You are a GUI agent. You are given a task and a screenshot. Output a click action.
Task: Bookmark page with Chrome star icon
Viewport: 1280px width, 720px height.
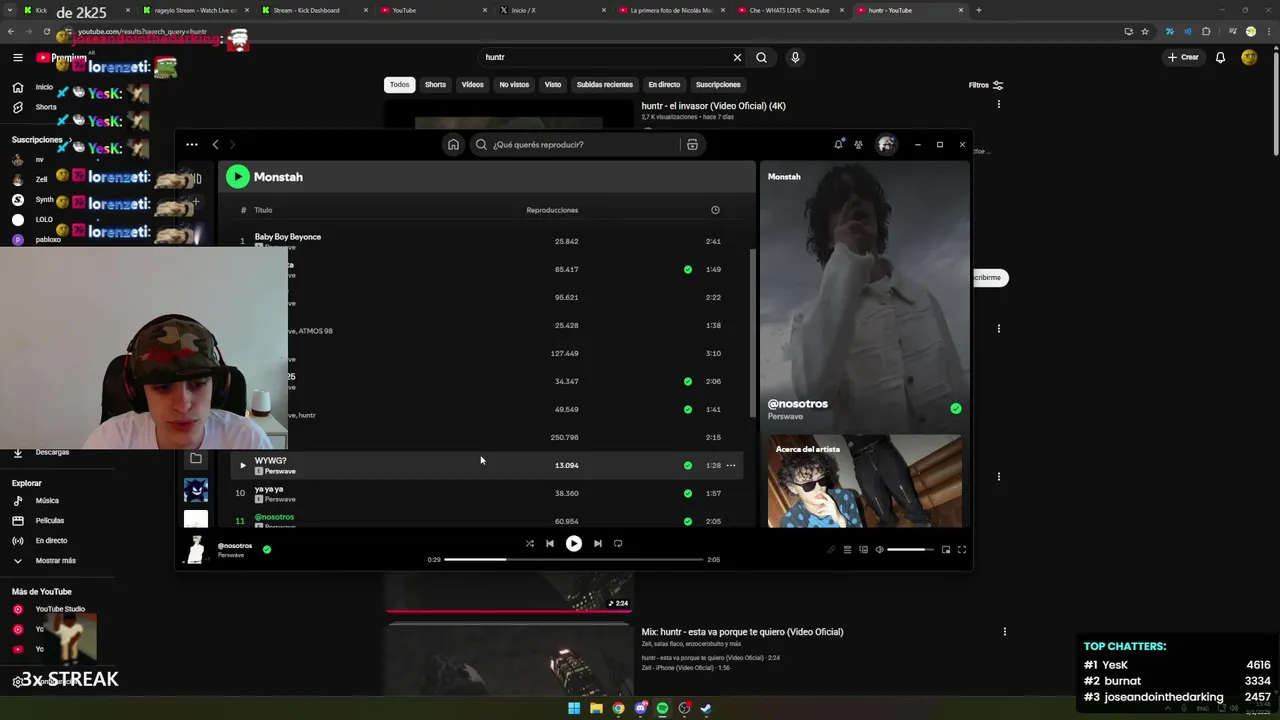point(1145,31)
